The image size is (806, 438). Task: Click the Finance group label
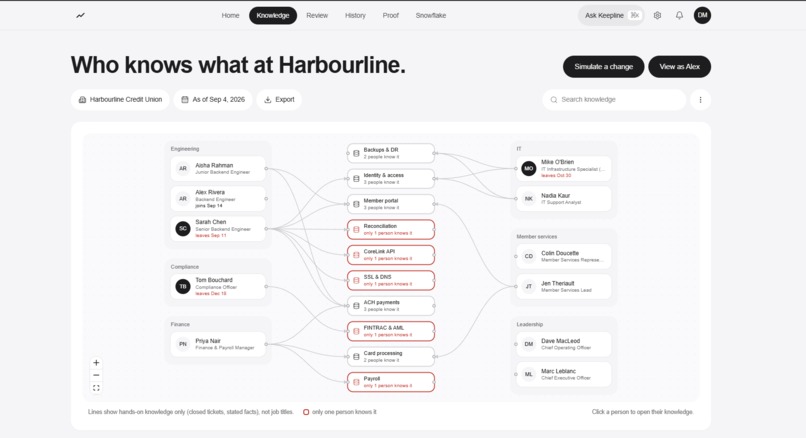[180, 324]
